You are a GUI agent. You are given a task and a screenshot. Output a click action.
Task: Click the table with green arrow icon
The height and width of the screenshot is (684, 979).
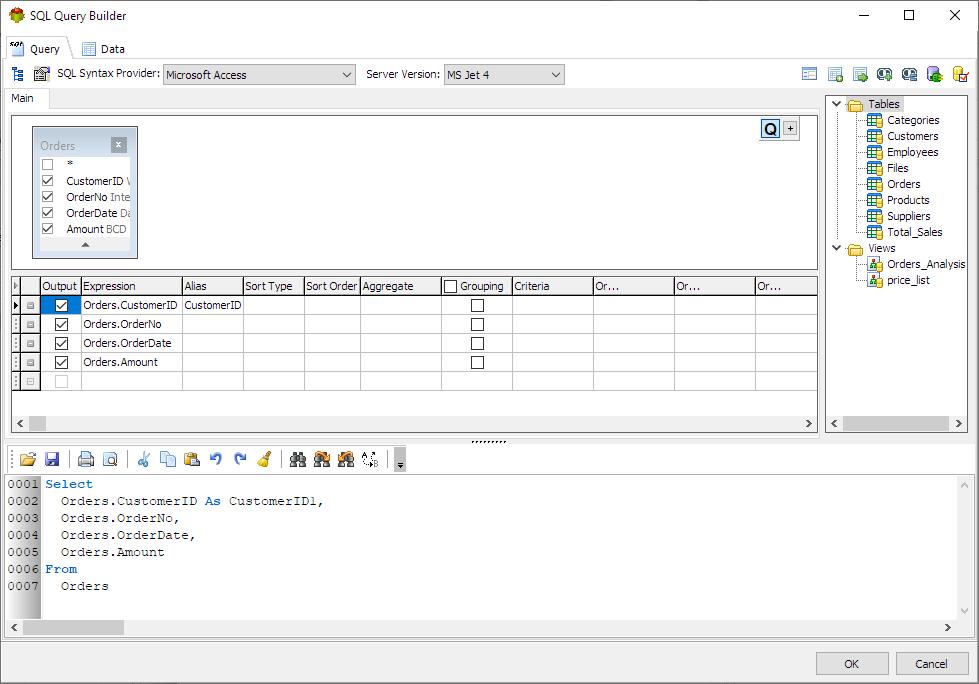click(860, 74)
